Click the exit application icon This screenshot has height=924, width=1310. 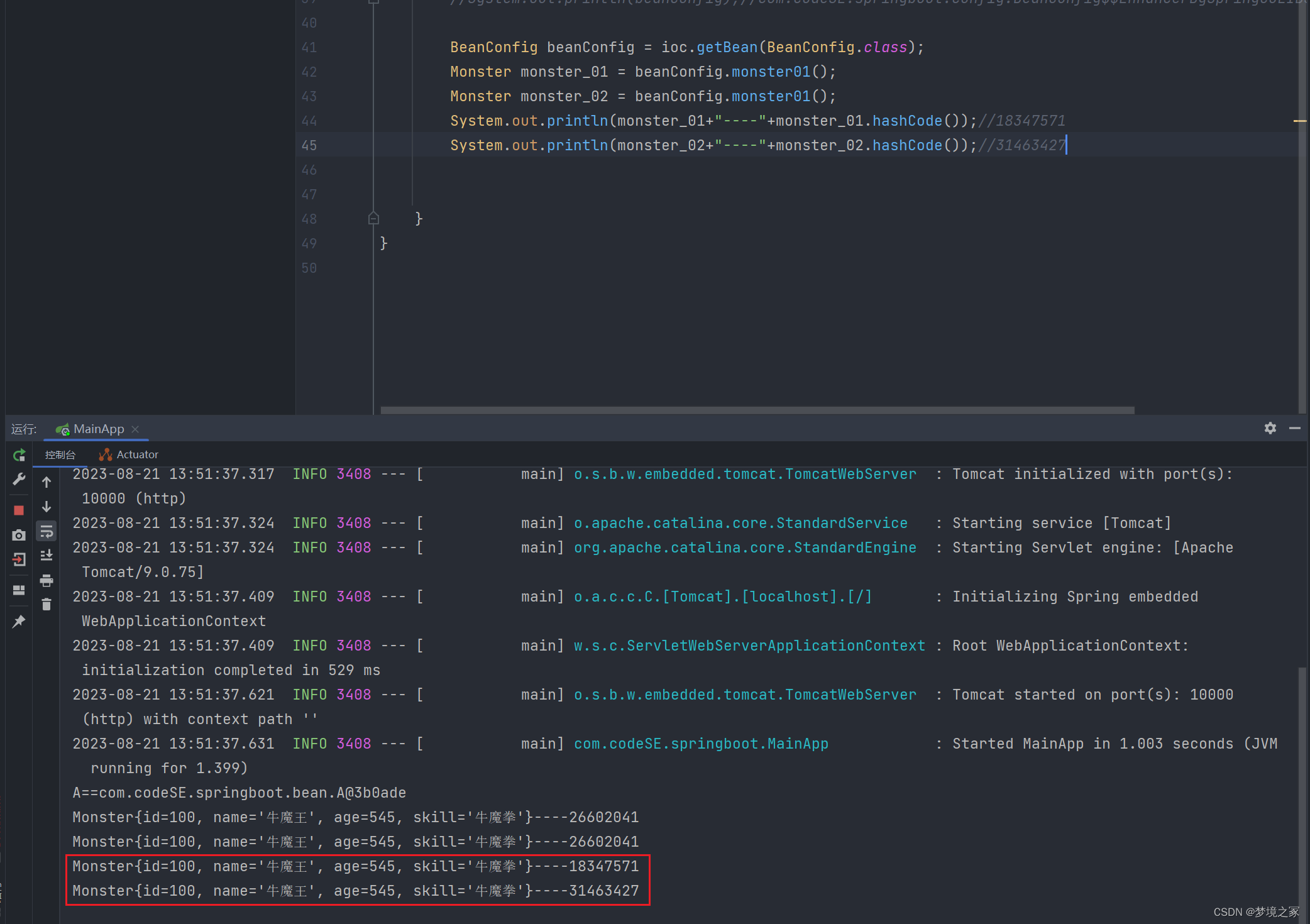click(x=19, y=559)
